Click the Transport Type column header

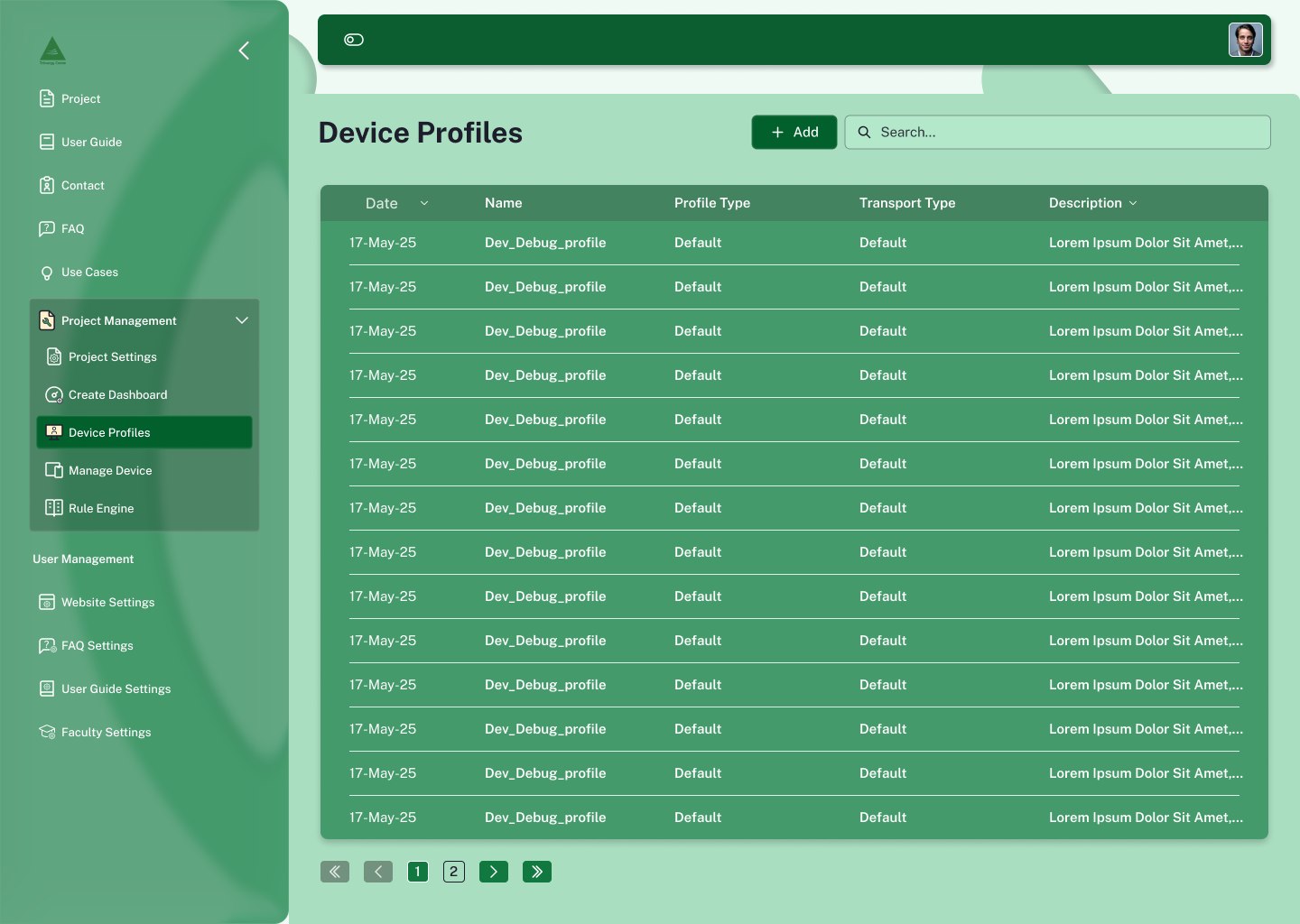907,203
